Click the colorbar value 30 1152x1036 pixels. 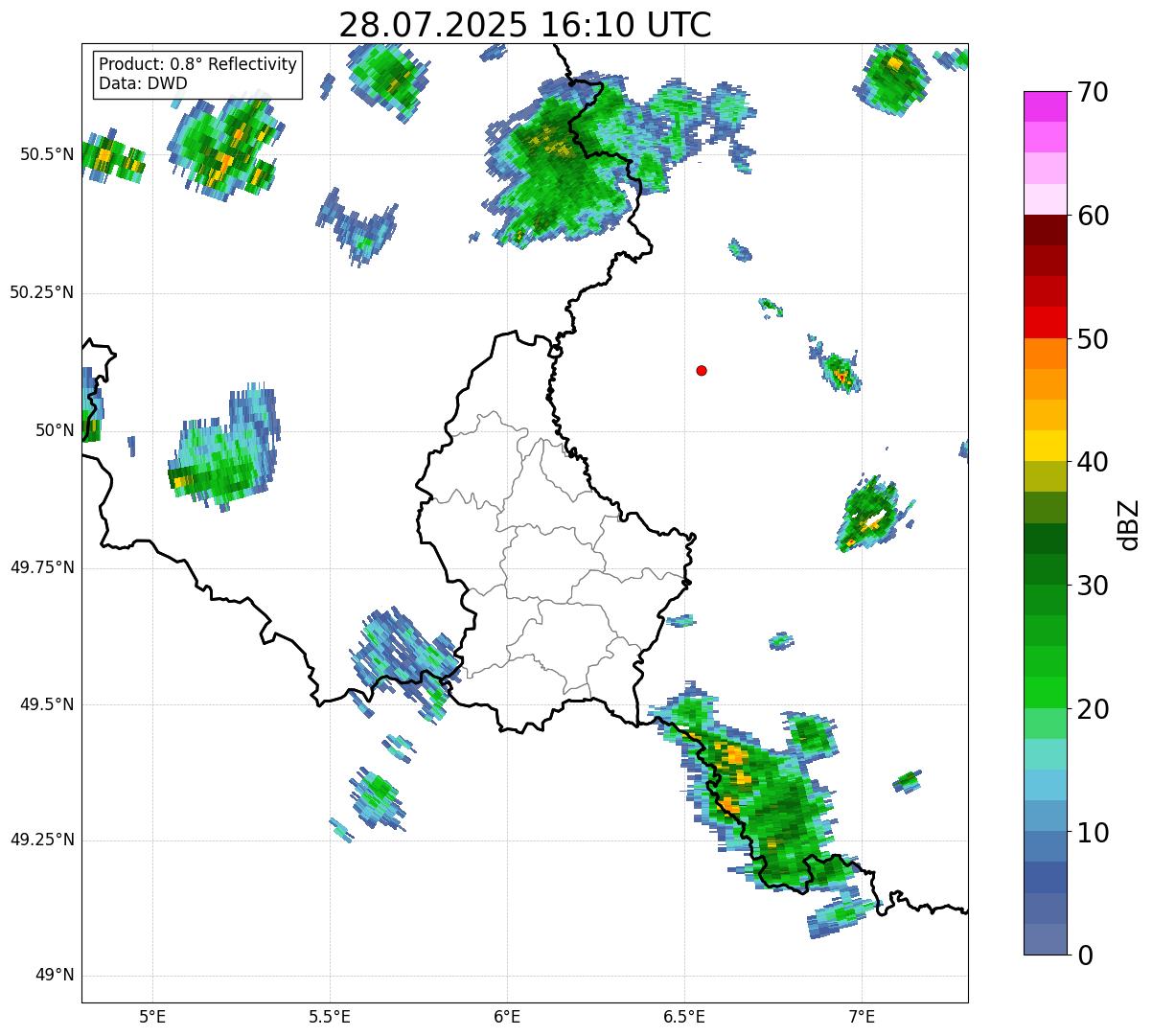pos(1093,586)
